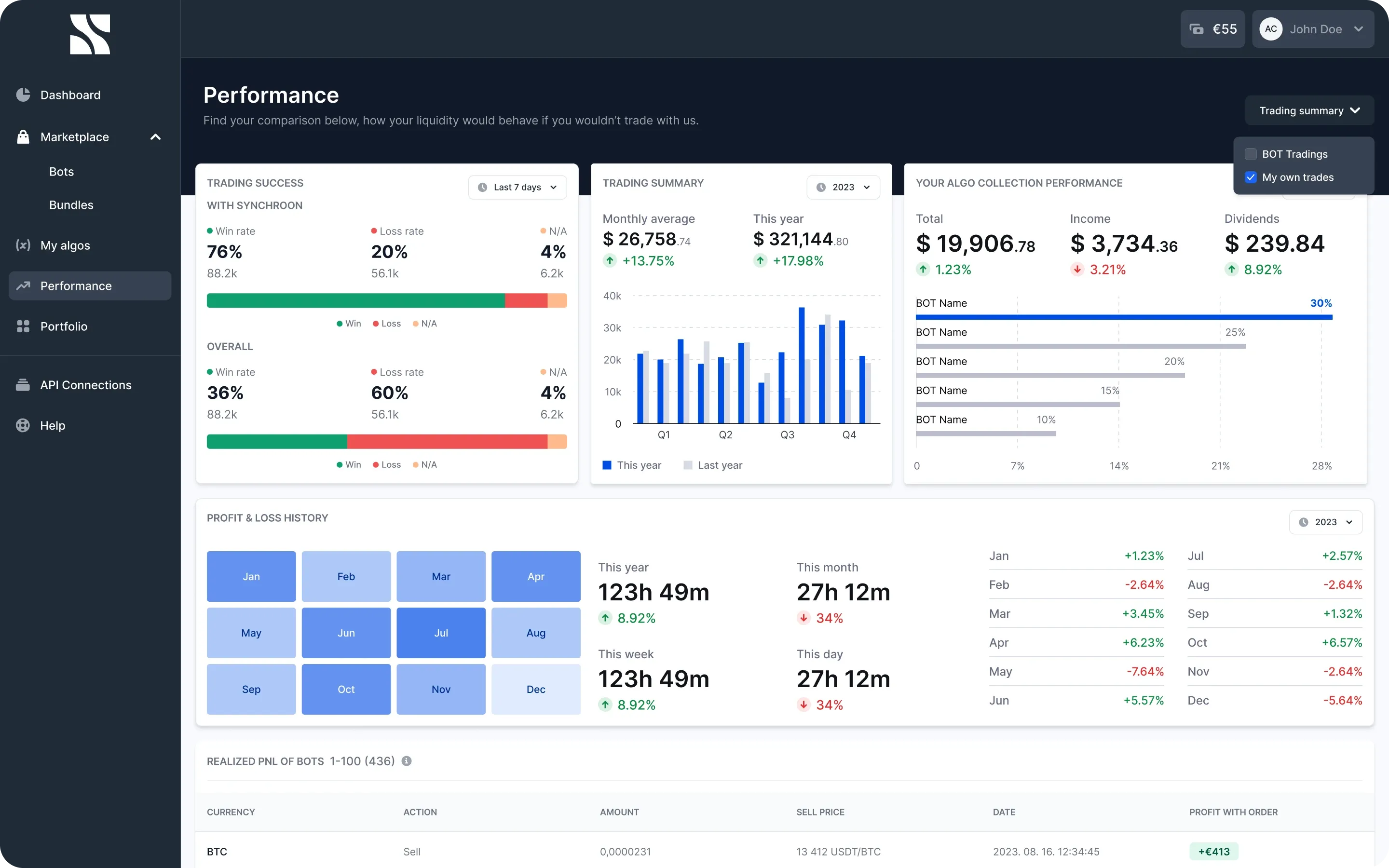Open Bots under Marketplace
This screenshot has width=1389, height=868.
[x=61, y=172]
